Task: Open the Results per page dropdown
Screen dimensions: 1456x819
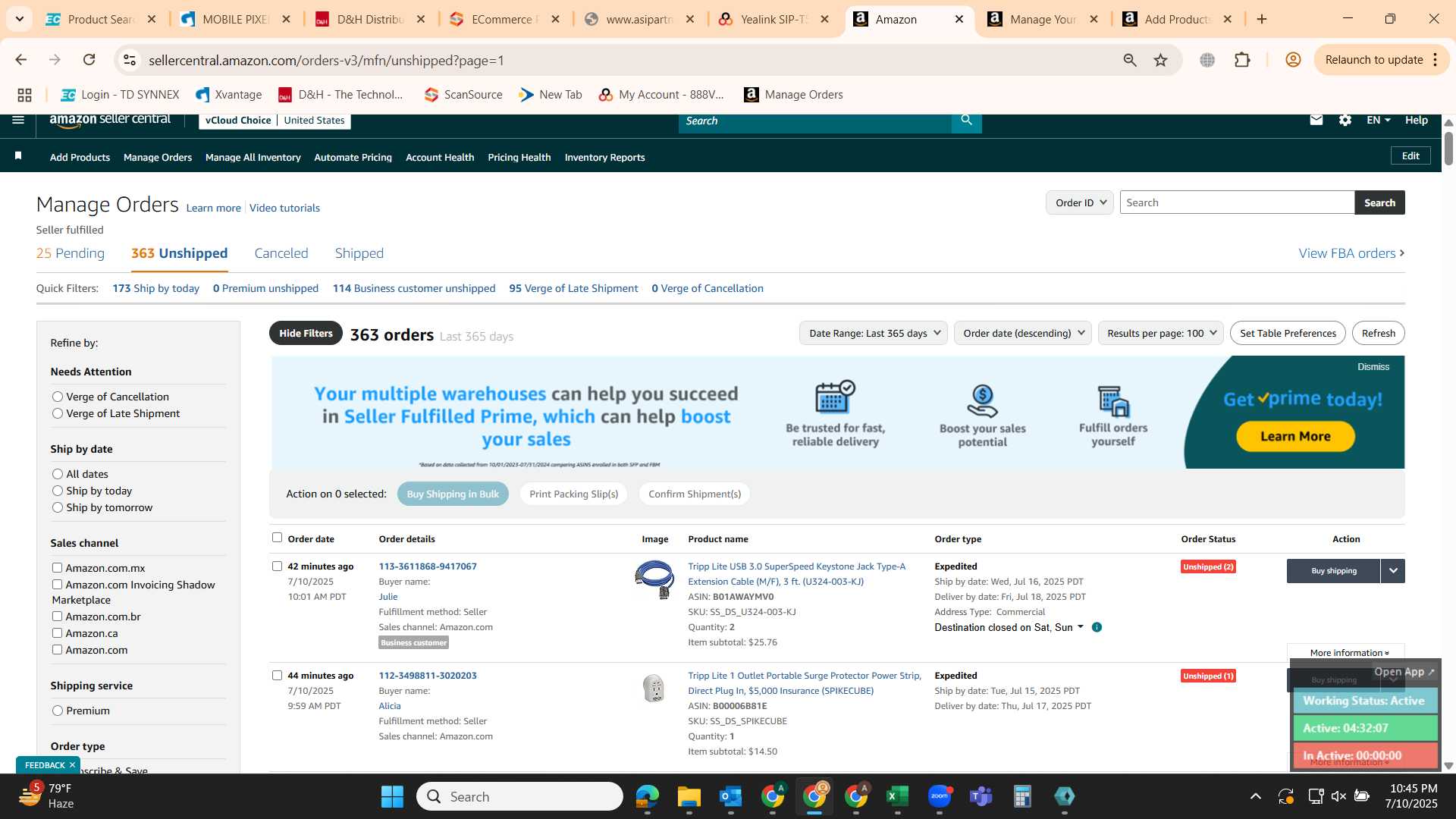Action: (x=1161, y=333)
